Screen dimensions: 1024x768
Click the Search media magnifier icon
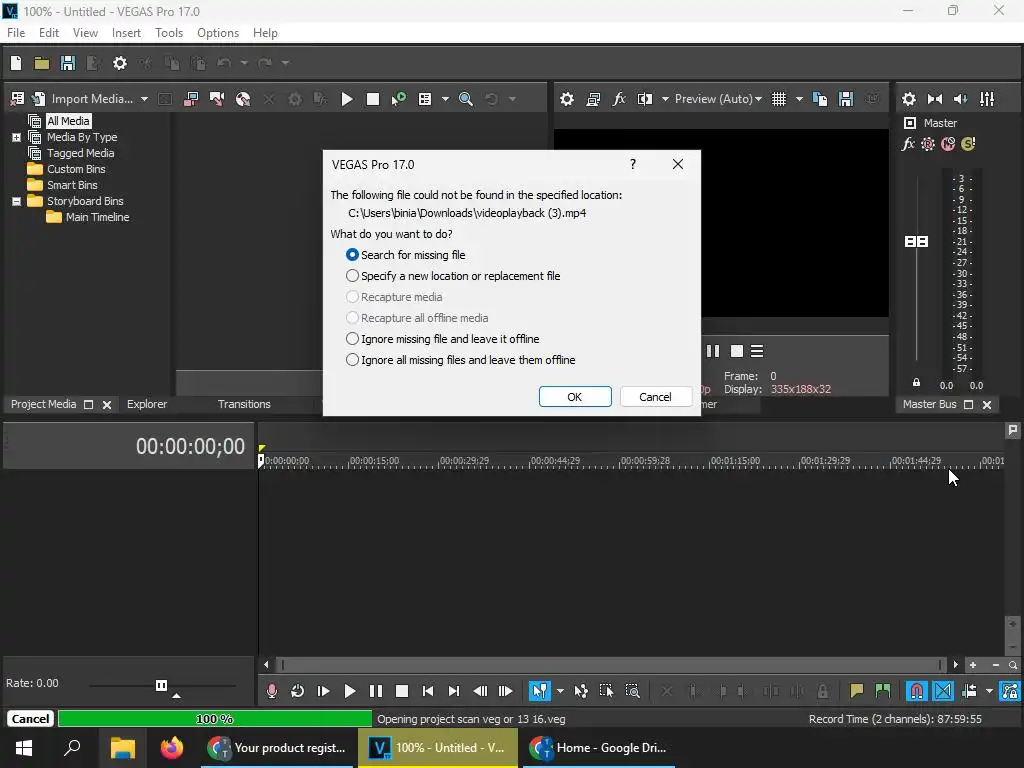466,99
